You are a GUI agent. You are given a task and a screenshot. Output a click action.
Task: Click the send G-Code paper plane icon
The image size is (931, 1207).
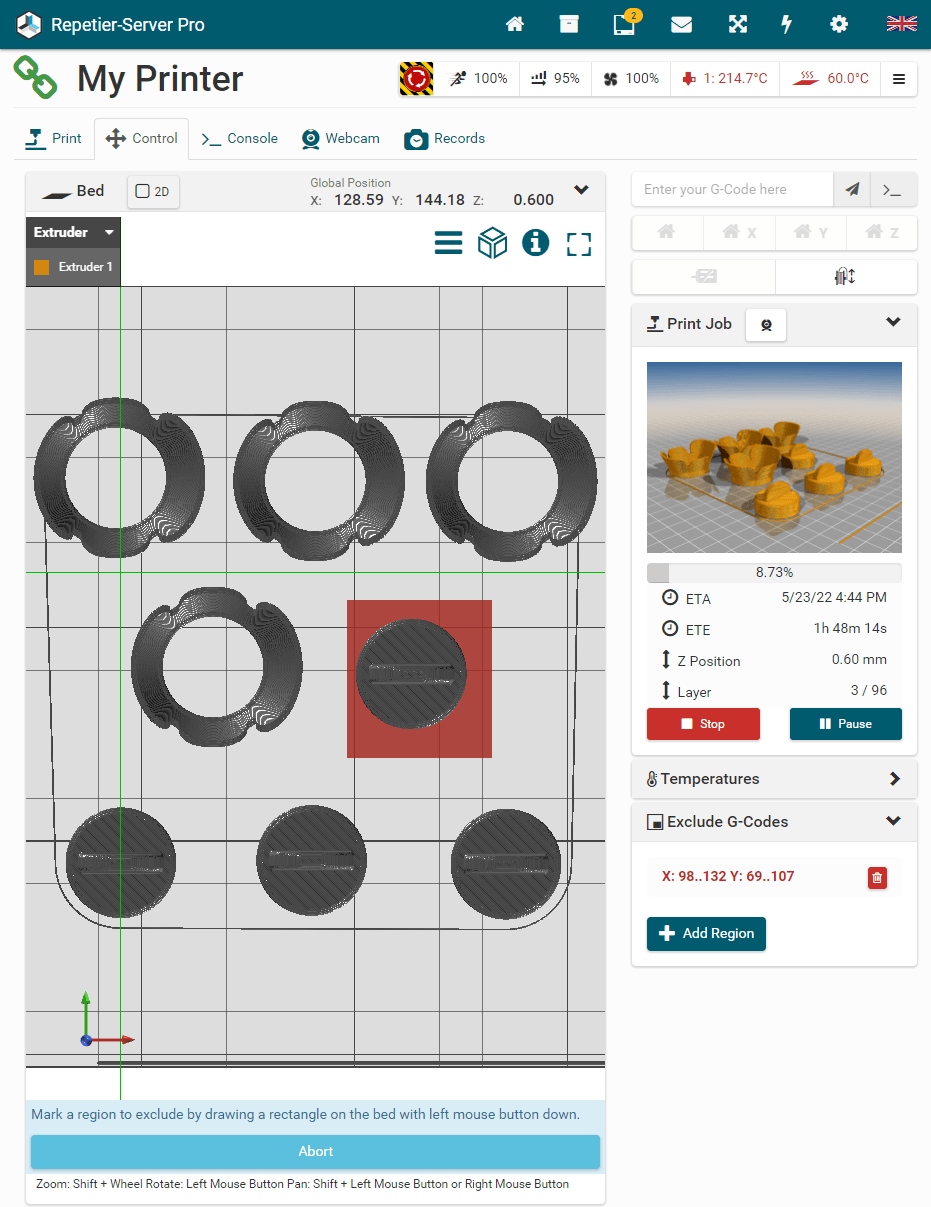pyautogui.click(x=852, y=189)
